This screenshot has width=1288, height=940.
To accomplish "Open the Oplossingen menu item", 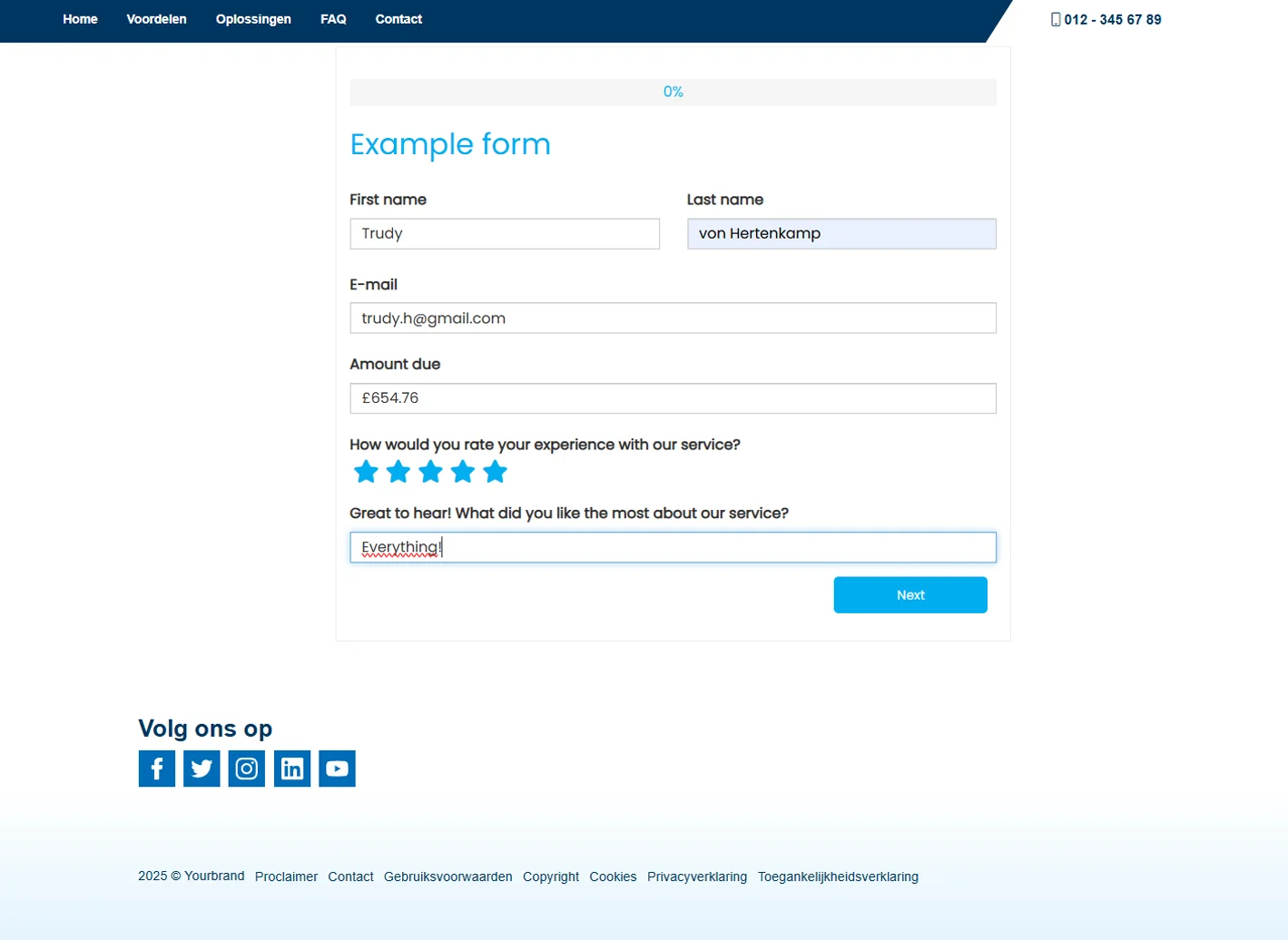I will tap(253, 18).
